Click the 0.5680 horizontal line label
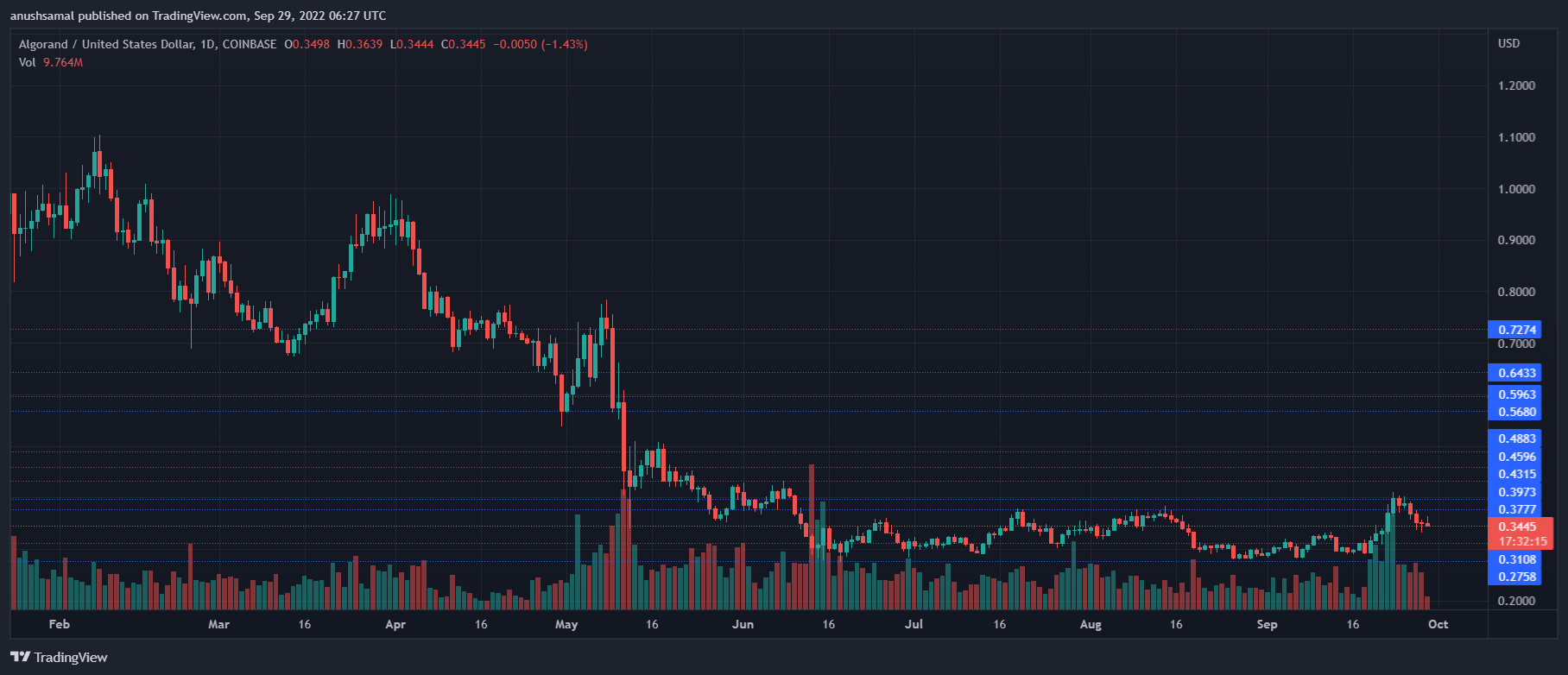 pyautogui.click(x=1514, y=412)
